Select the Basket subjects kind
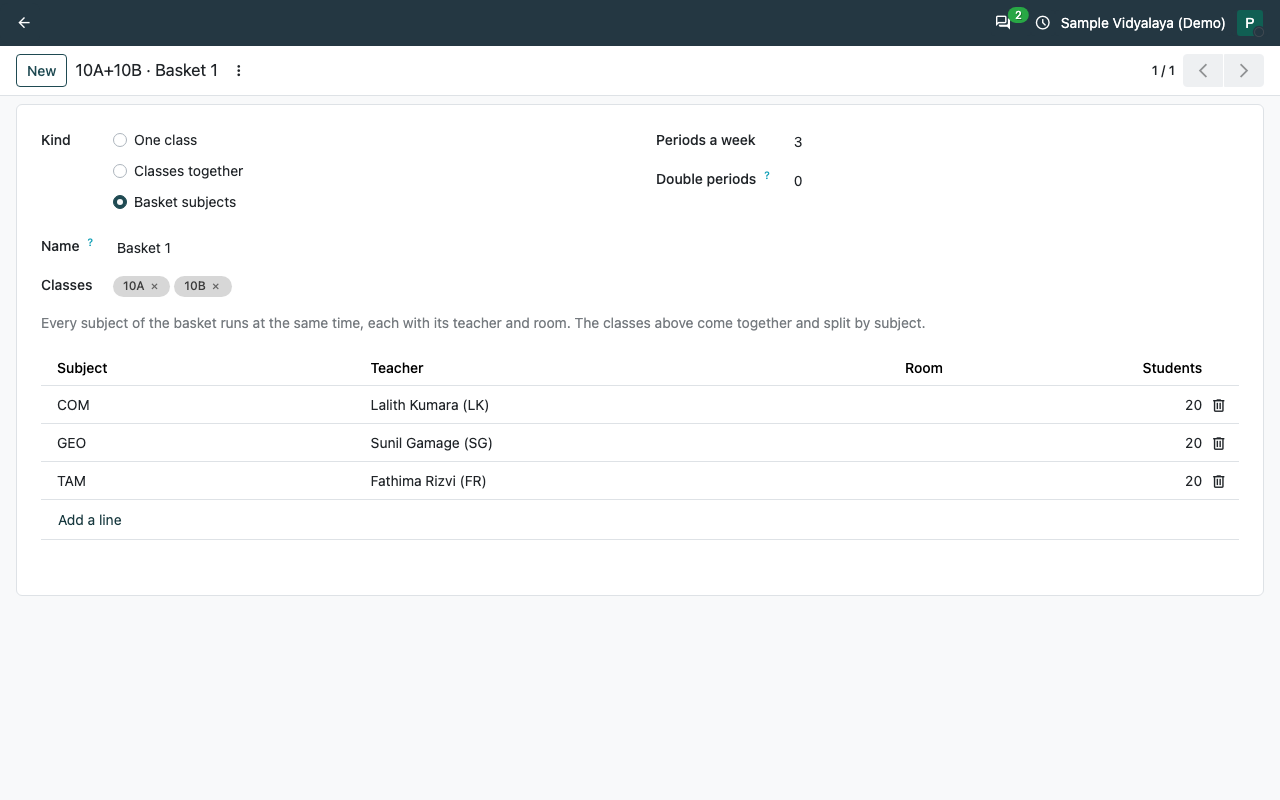Screen dimensions: 1280x800 click(x=120, y=202)
